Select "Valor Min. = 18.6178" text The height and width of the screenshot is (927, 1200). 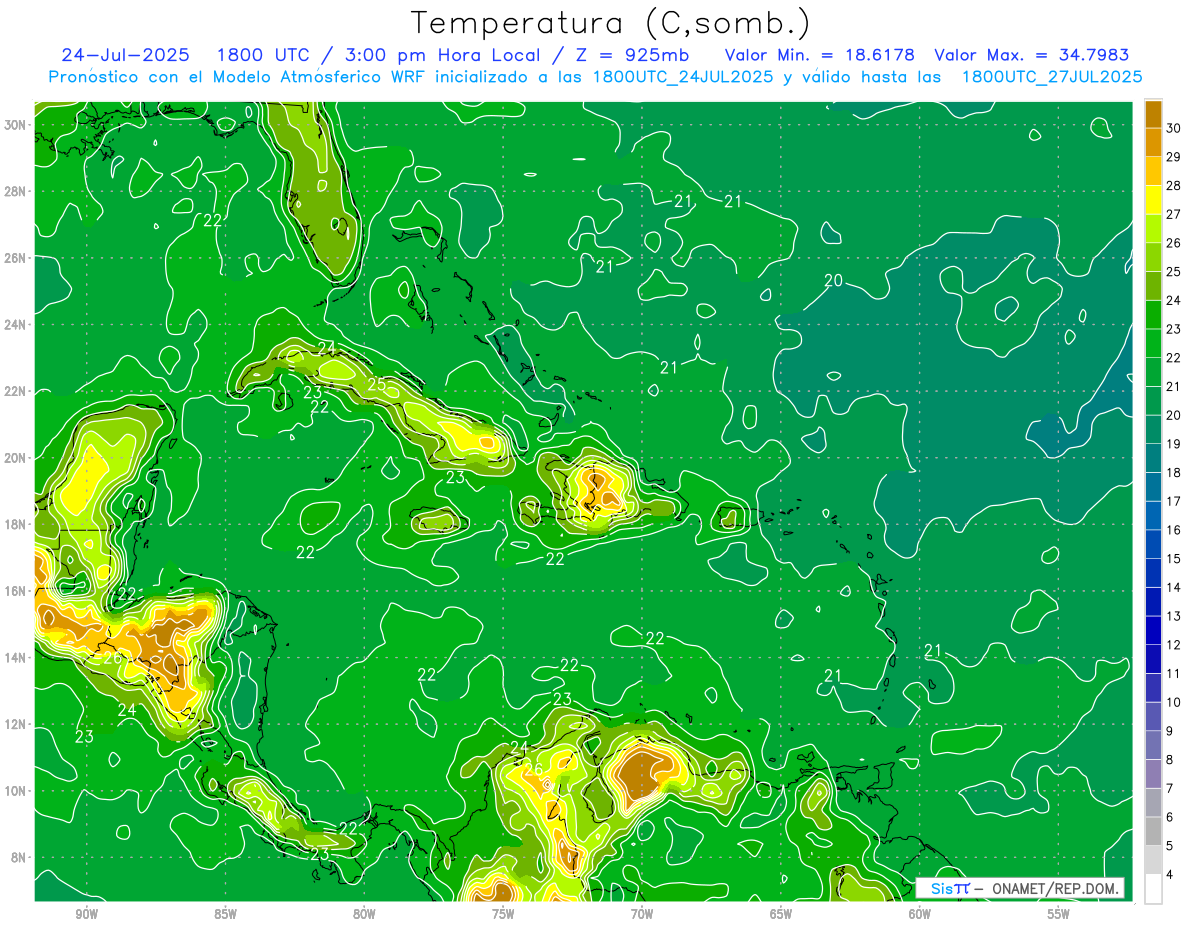820,55
